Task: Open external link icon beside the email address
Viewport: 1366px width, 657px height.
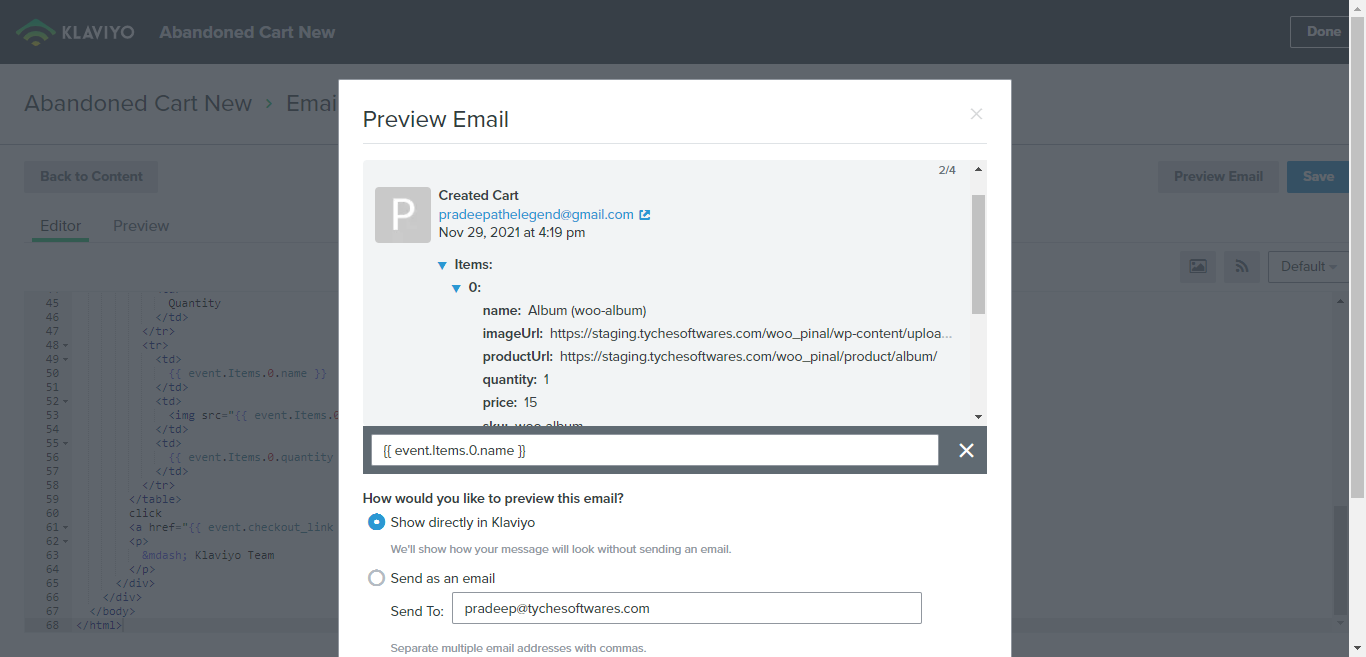Action: pos(645,214)
